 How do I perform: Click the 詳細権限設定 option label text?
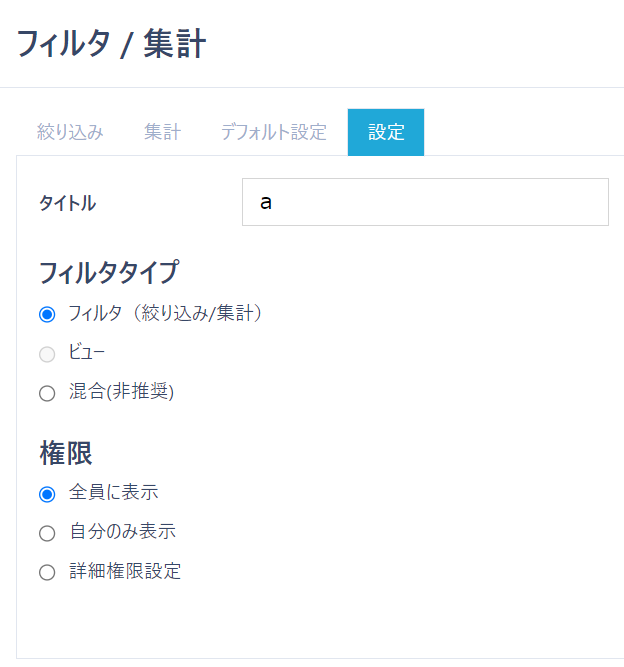point(125,572)
